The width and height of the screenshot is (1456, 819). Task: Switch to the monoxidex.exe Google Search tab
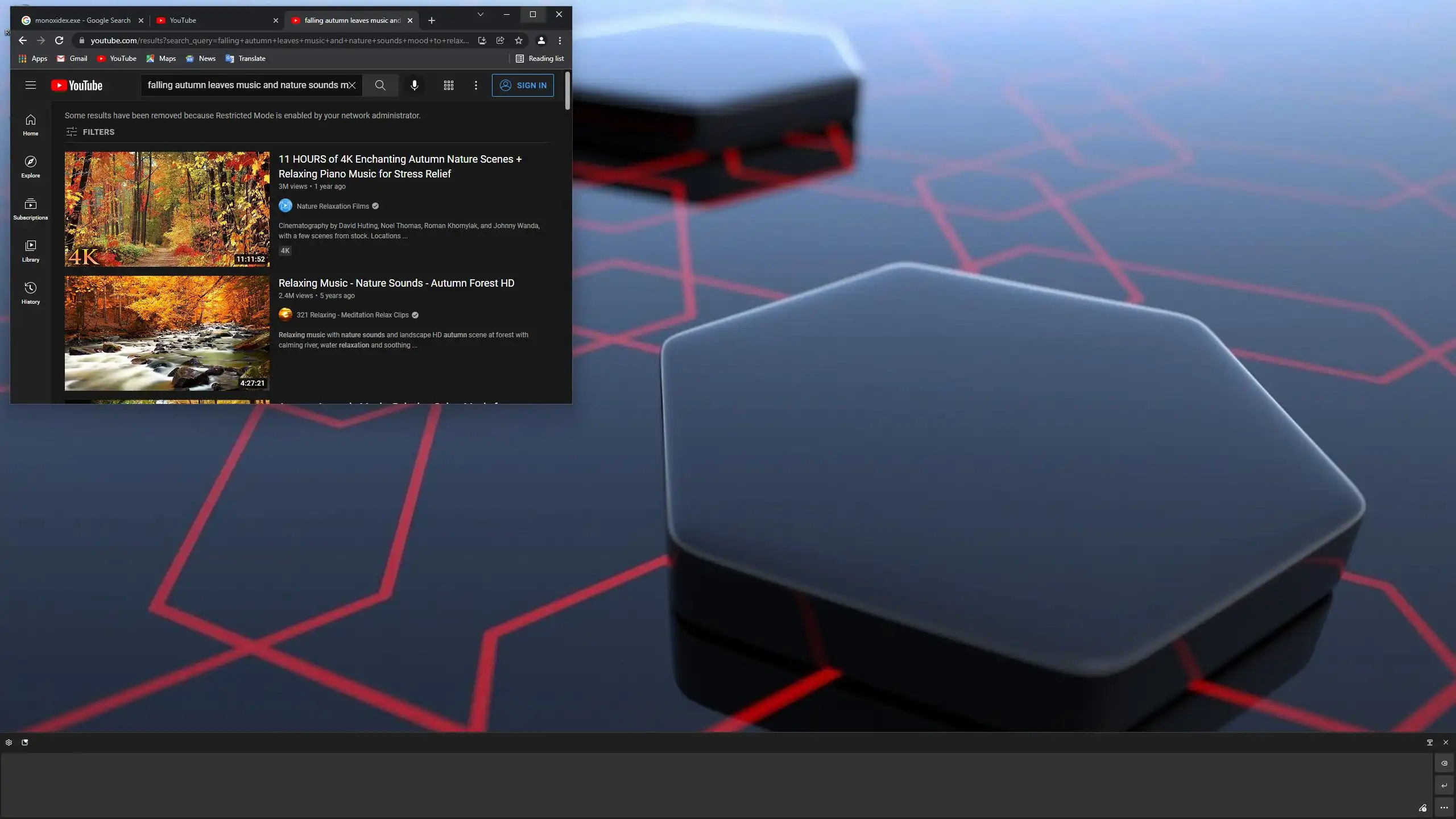coord(82,20)
